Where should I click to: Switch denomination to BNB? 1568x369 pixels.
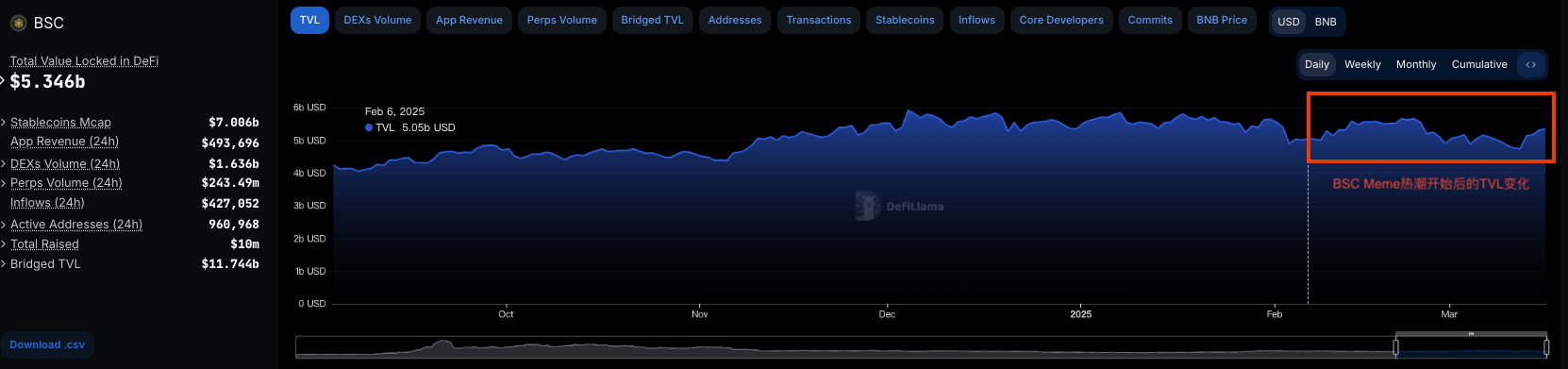[x=1326, y=22]
